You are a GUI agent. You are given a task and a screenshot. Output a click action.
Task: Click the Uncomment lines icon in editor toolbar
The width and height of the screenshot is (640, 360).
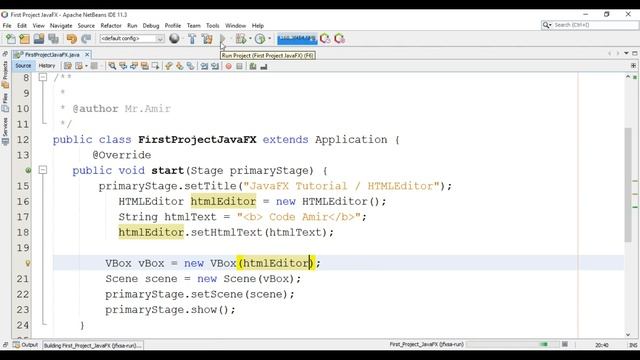264,66
